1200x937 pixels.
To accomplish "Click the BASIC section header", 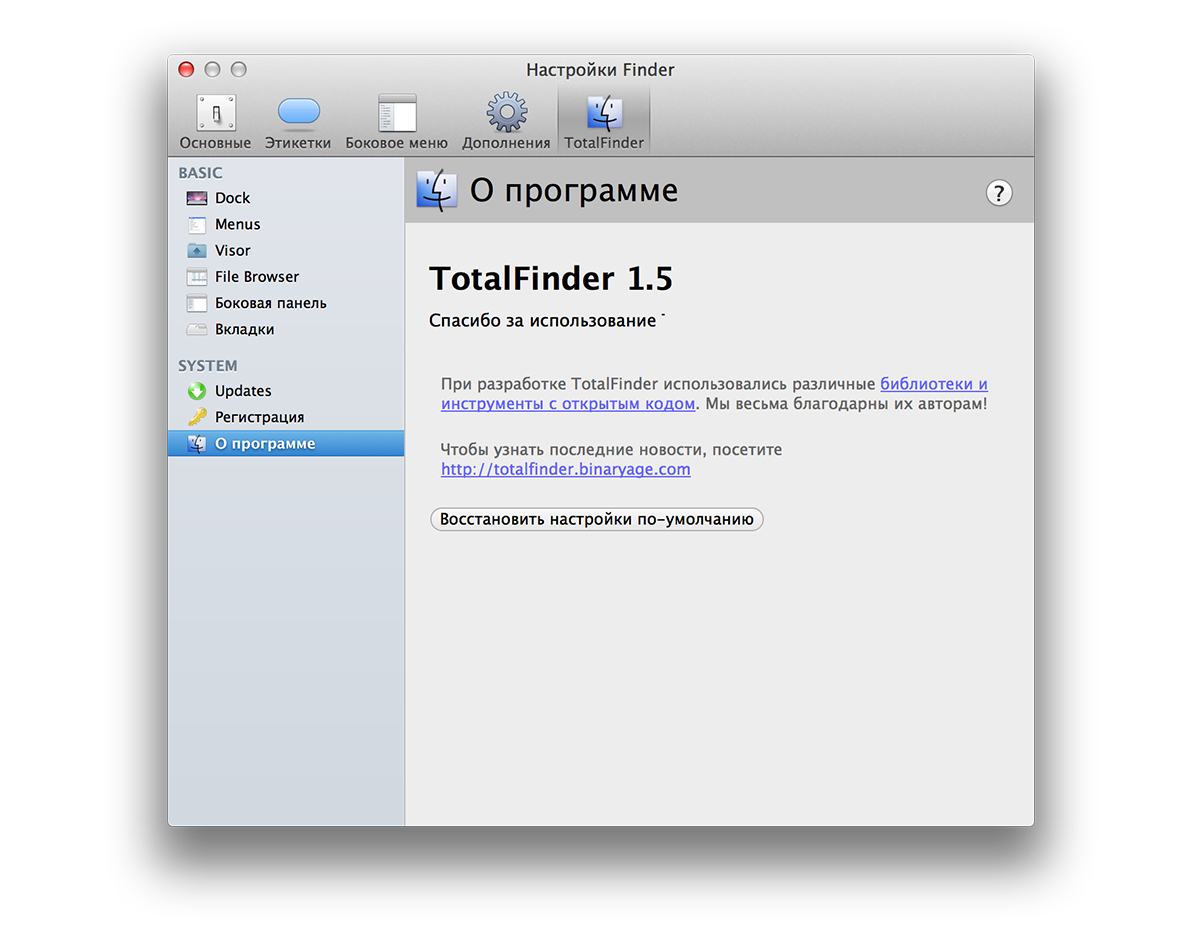I will (x=201, y=173).
